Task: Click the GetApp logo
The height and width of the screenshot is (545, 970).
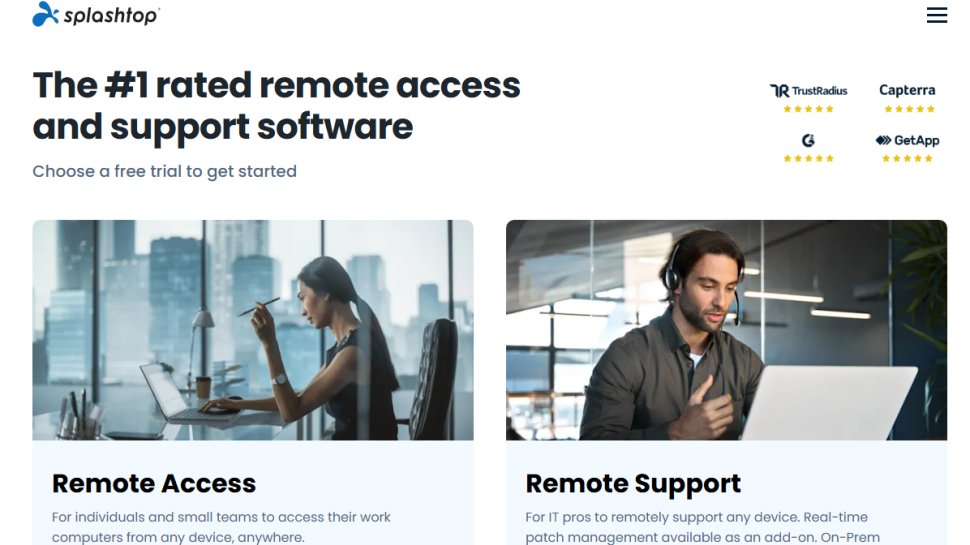Action: 907,140
